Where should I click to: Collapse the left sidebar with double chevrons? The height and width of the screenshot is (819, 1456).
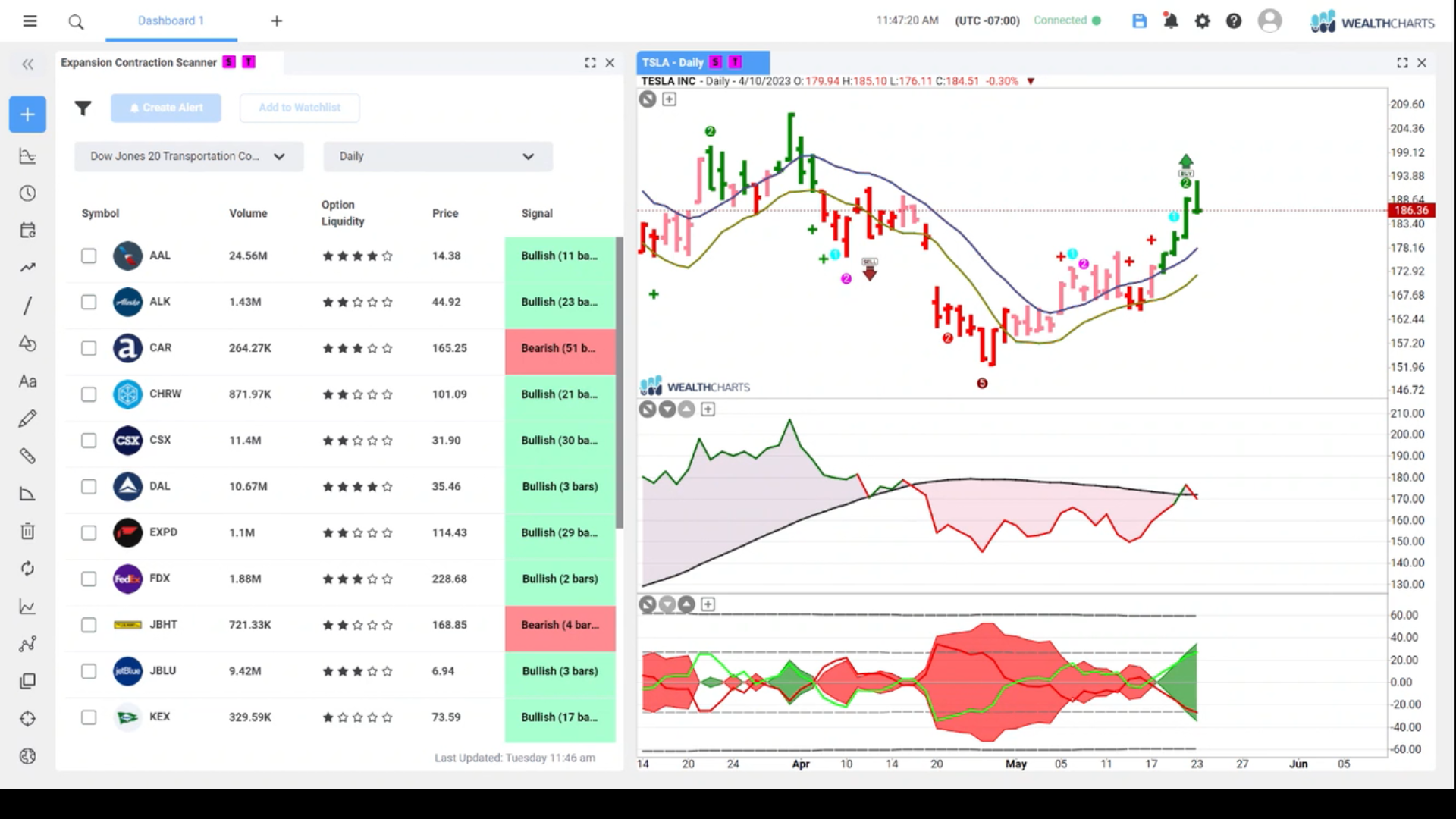click(x=28, y=64)
